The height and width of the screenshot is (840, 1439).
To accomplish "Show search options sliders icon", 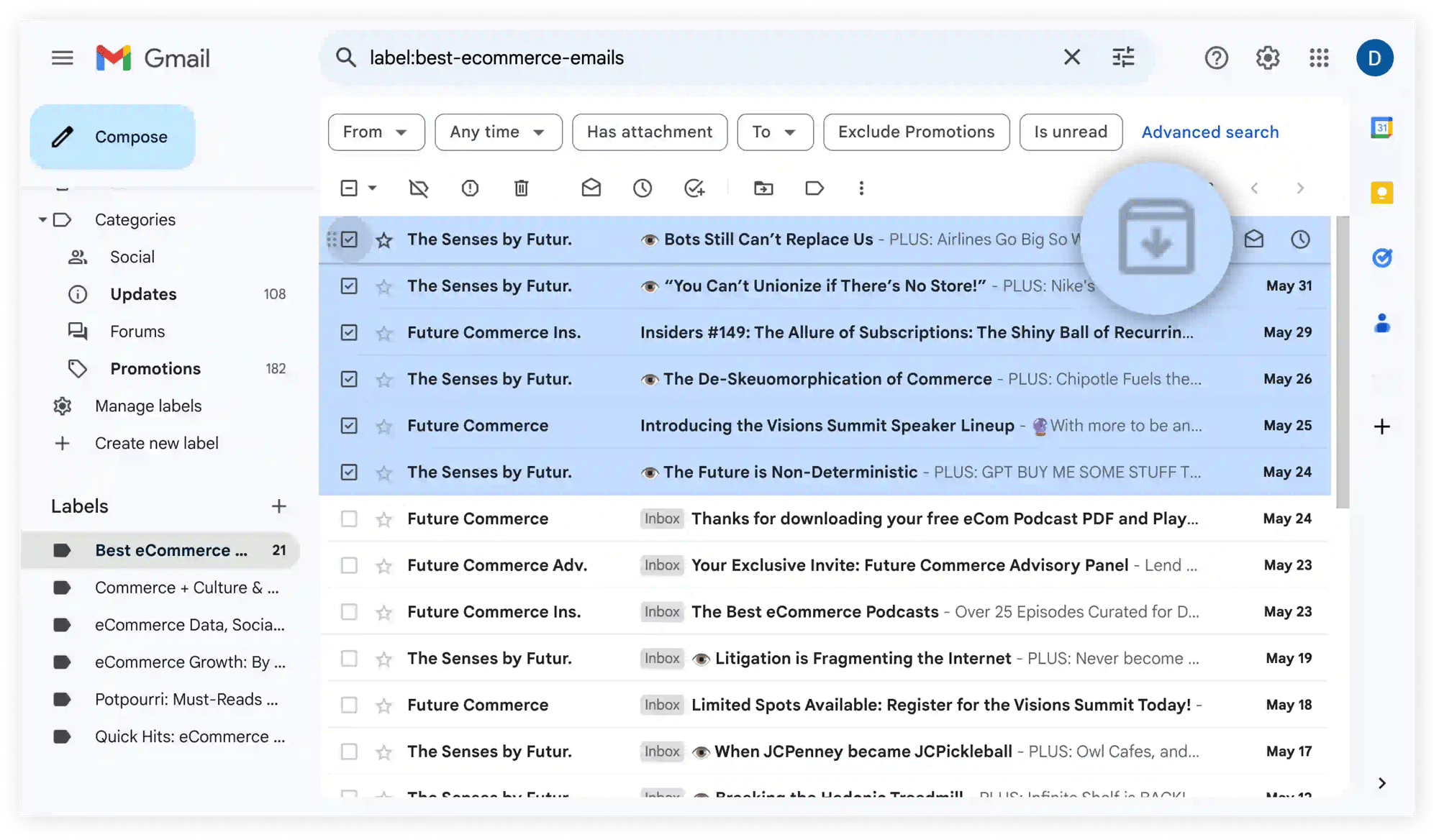I will tap(1123, 58).
